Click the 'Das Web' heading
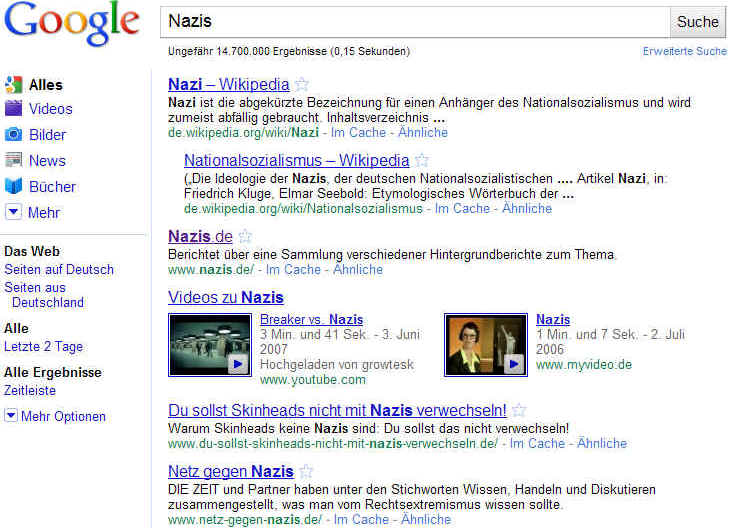The height and width of the screenshot is (528, 733). click(x=32, y=251)
